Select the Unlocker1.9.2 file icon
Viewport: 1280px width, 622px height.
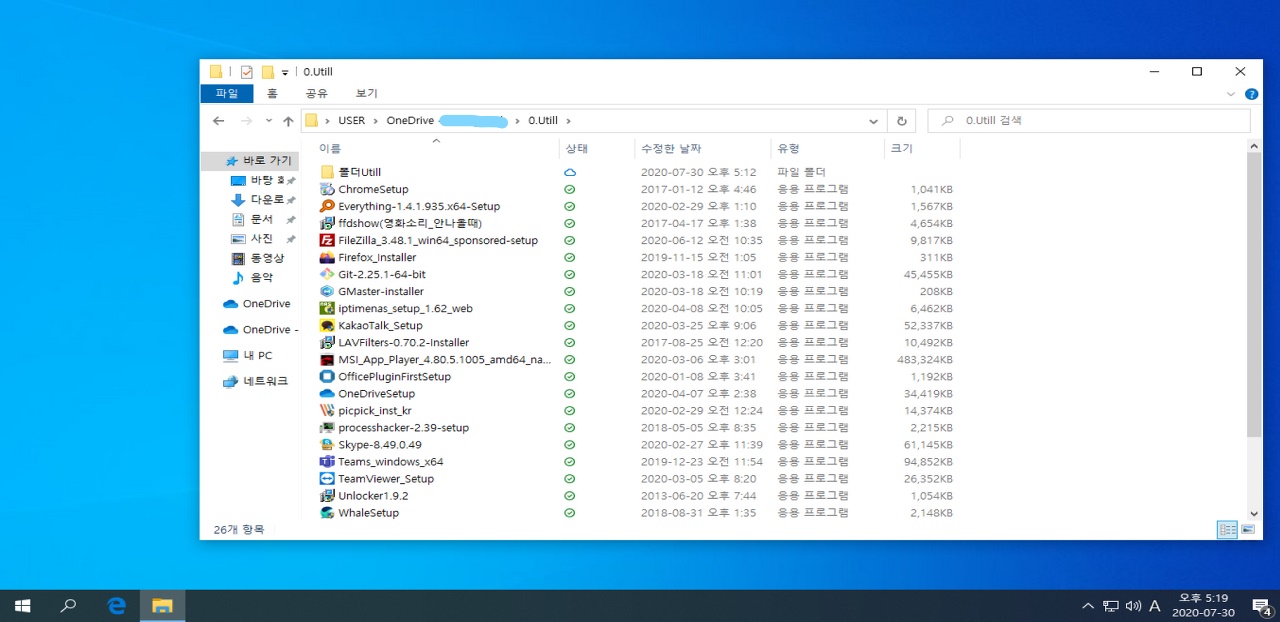327,495
